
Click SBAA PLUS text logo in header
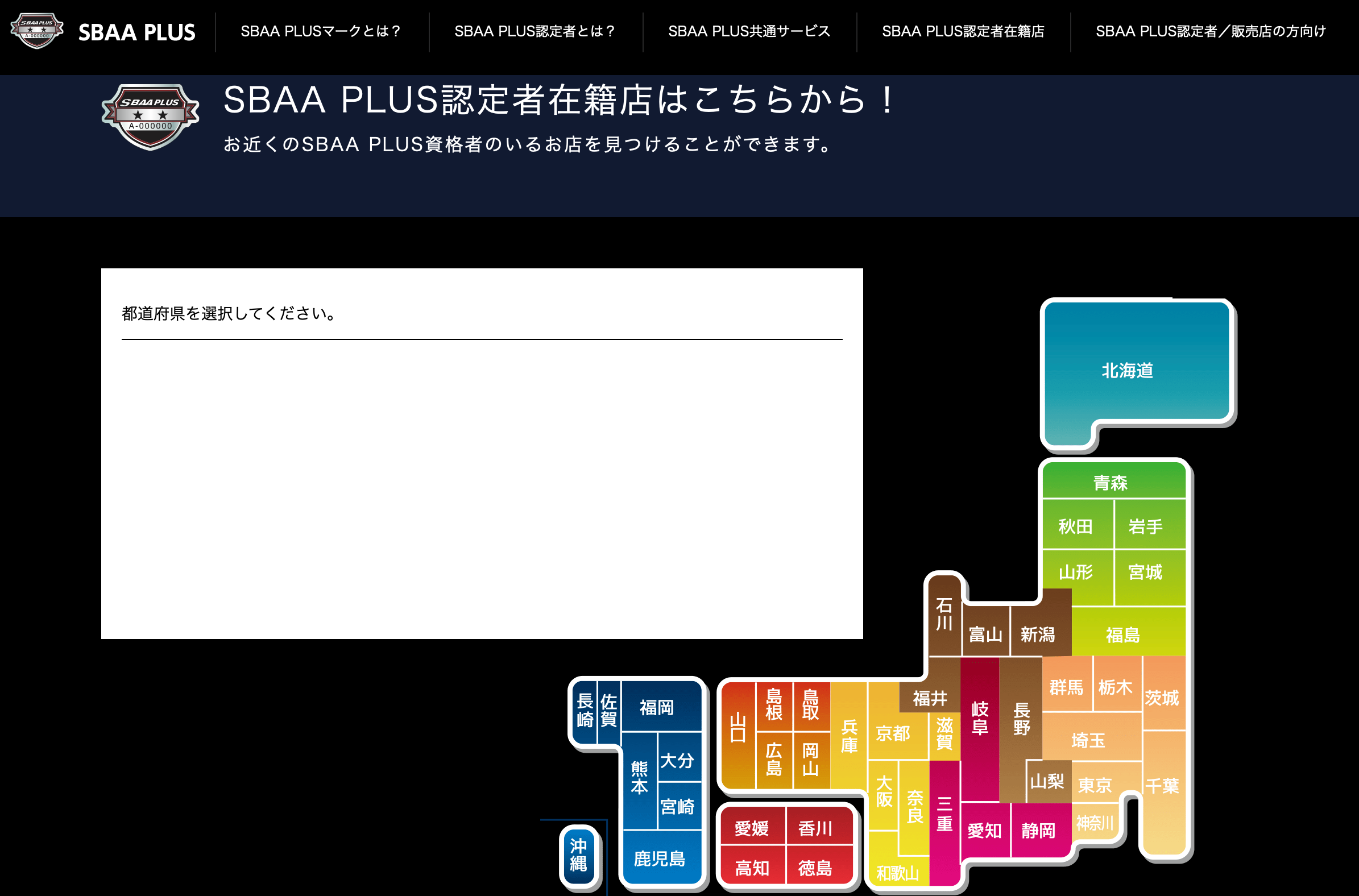pos(136,32)
